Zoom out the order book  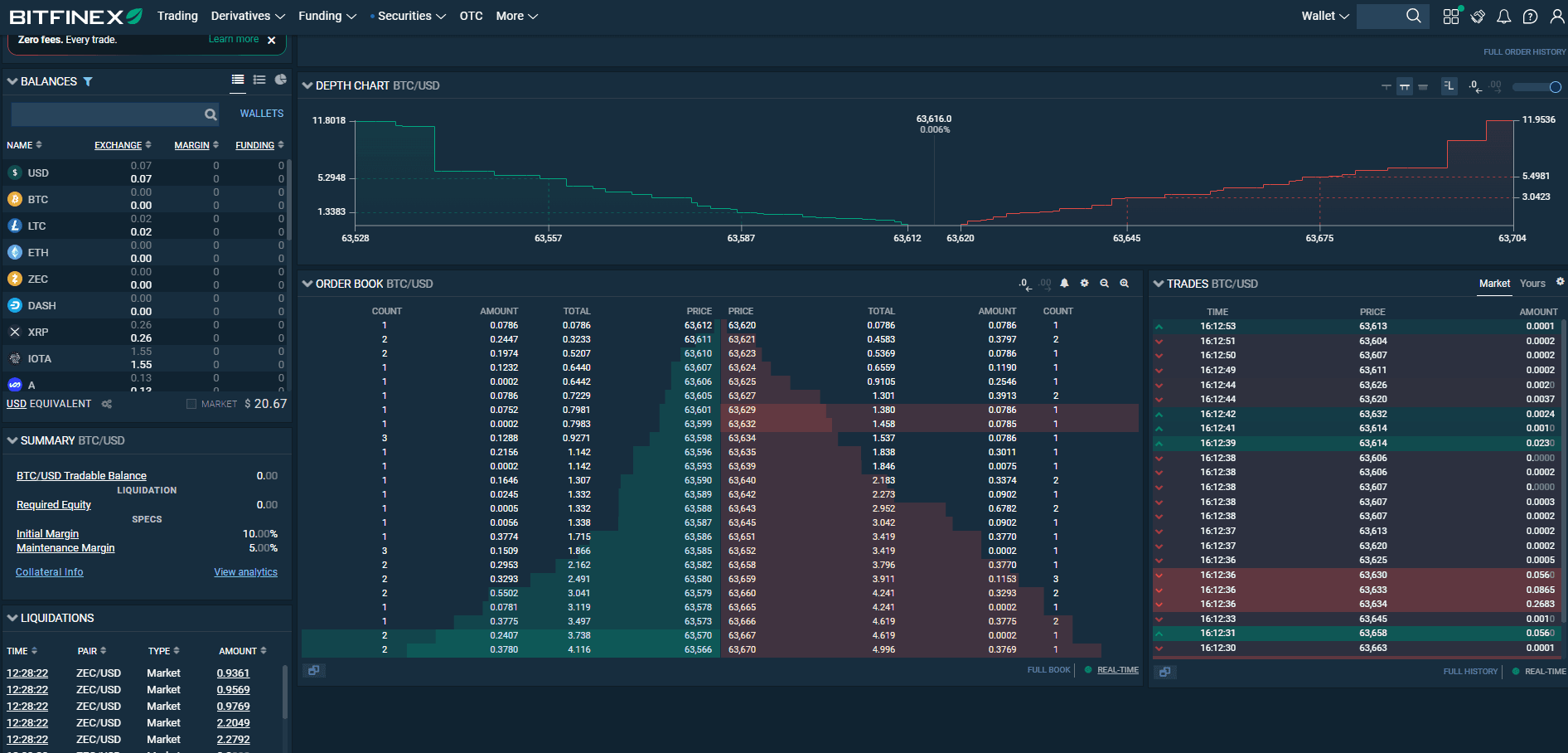point(1105,283)
